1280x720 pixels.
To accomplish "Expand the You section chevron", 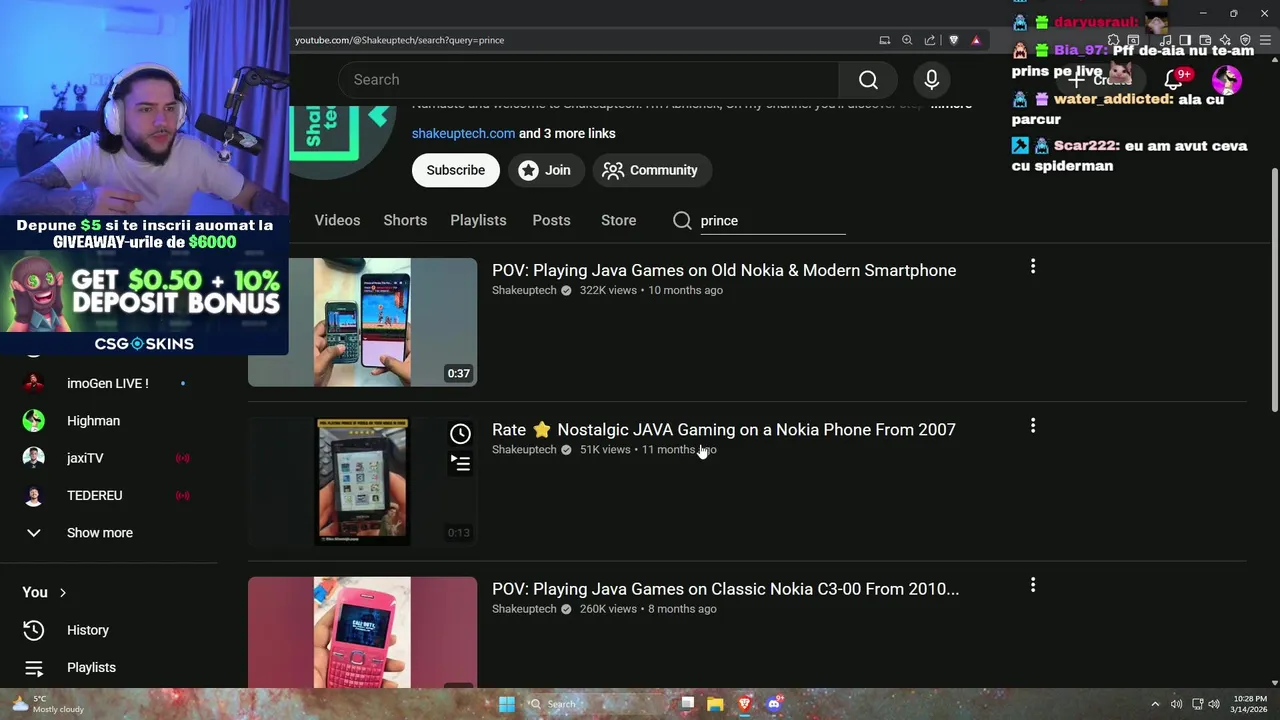I will click(62, 593).
